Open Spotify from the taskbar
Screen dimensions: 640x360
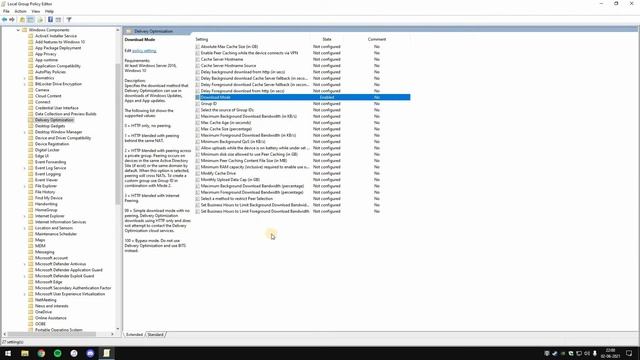click(x=58, y=353)
